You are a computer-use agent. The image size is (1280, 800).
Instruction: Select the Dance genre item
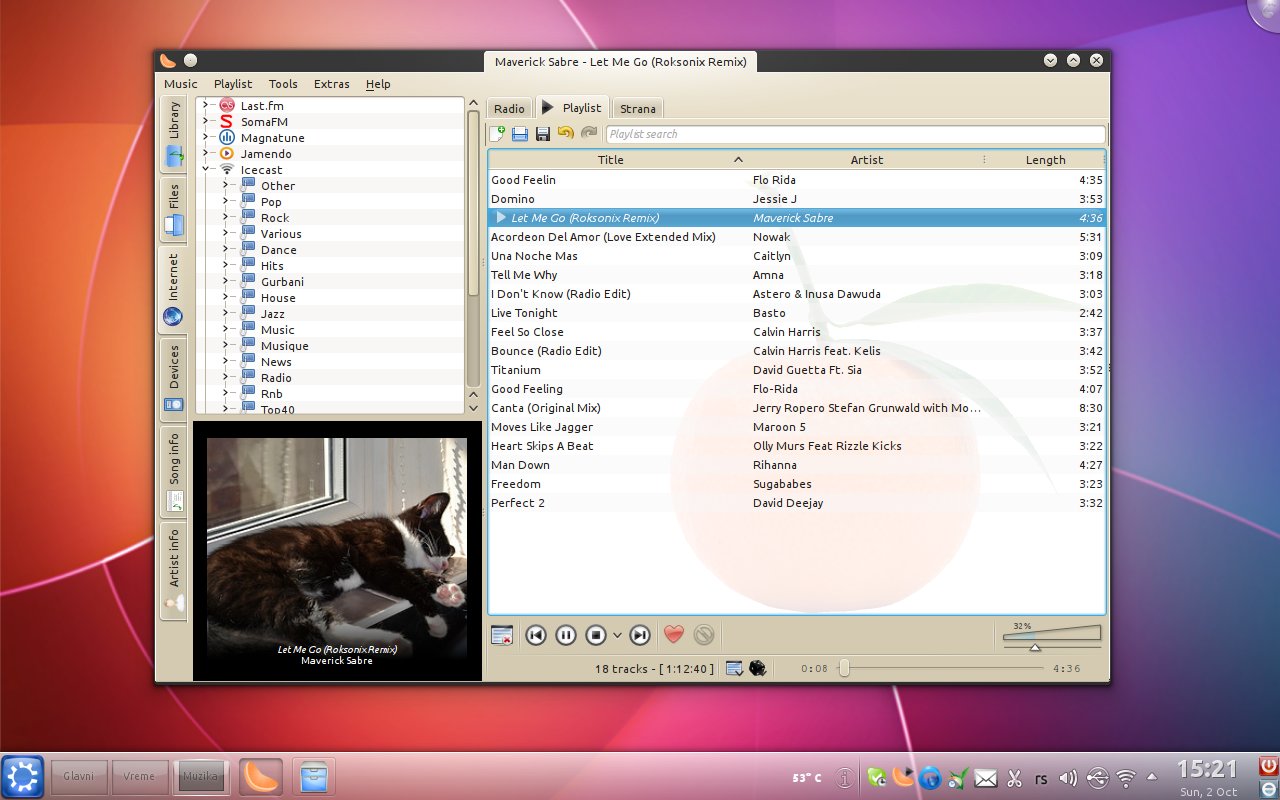(x=279, y=249)
